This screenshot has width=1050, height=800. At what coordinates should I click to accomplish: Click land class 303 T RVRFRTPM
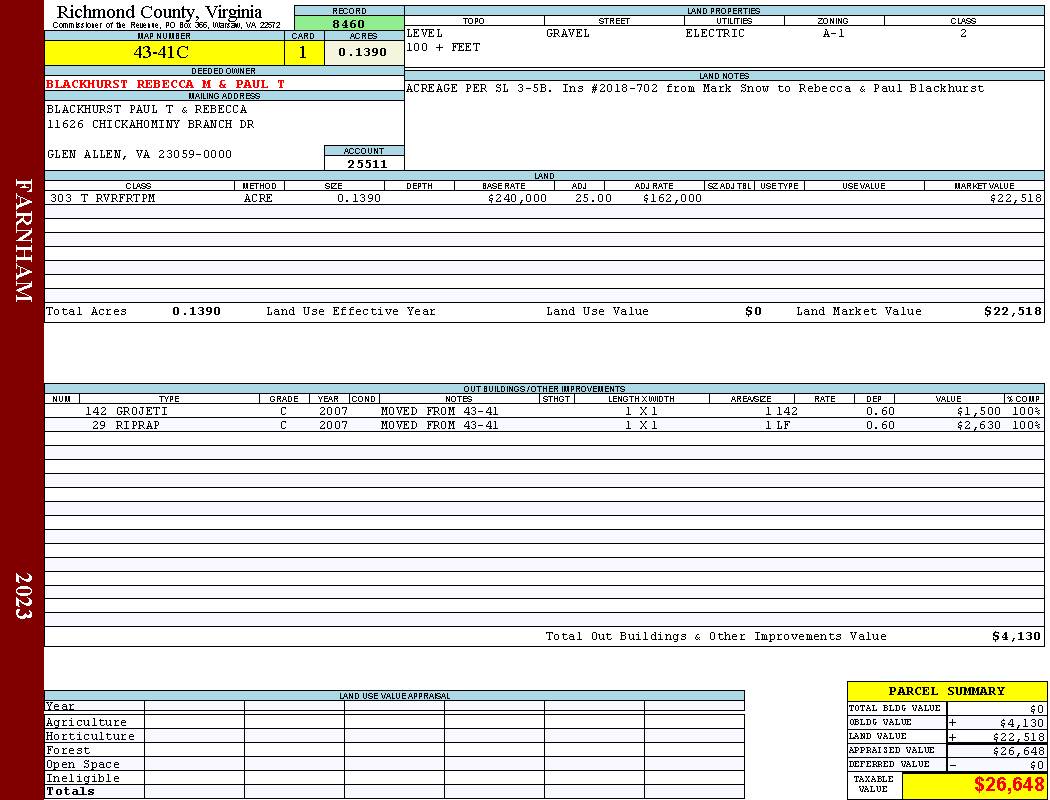[102, 198]
